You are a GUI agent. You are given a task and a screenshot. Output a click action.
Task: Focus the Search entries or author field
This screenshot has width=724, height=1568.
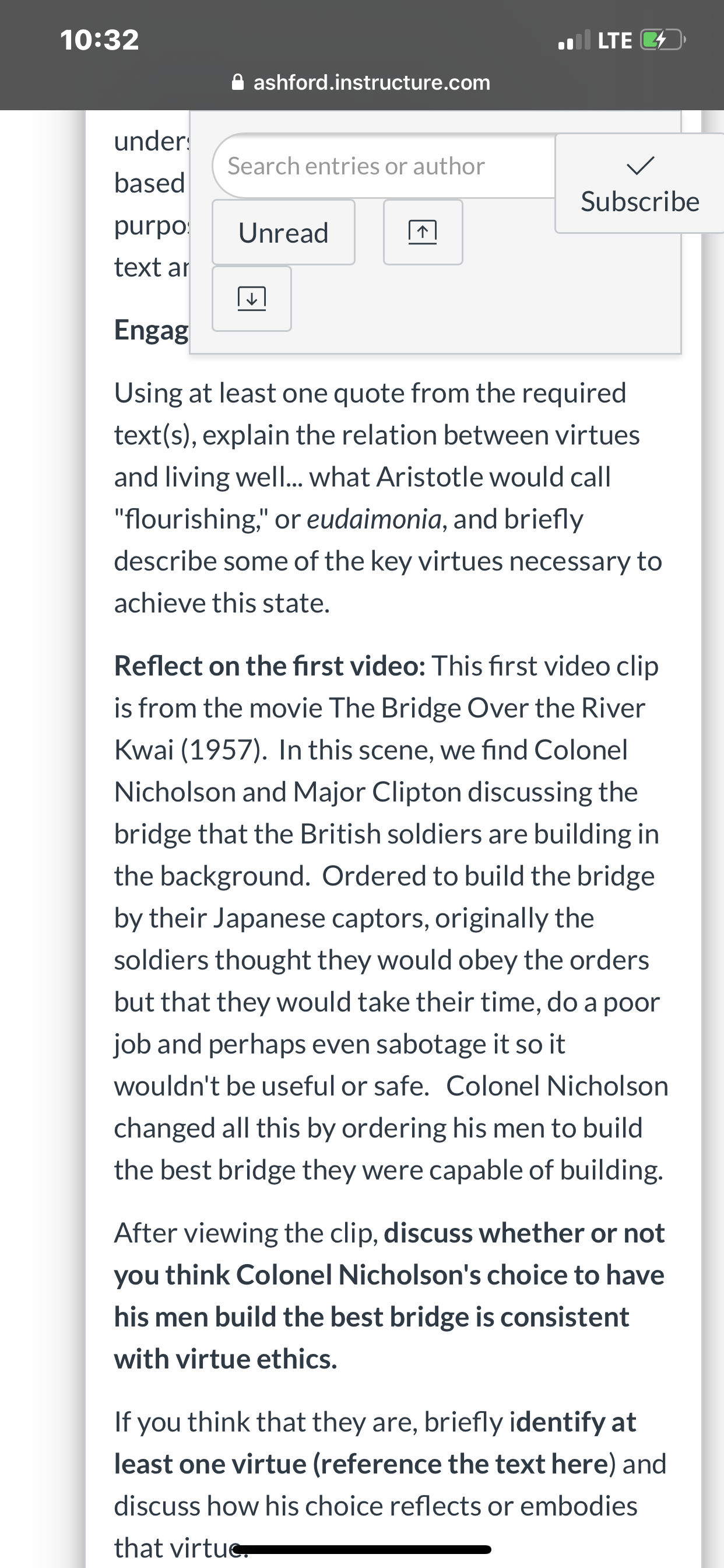click(x=385, y=166)
